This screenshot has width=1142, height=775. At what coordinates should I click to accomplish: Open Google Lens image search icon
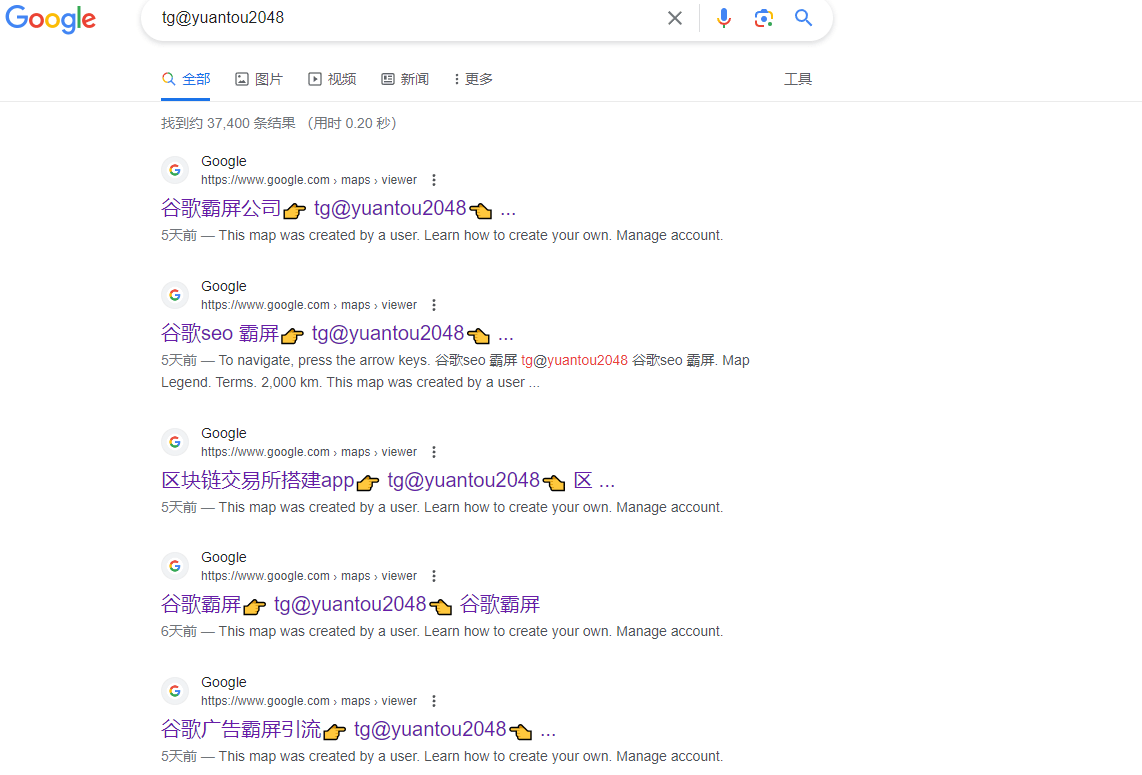[x=763, y=18]
